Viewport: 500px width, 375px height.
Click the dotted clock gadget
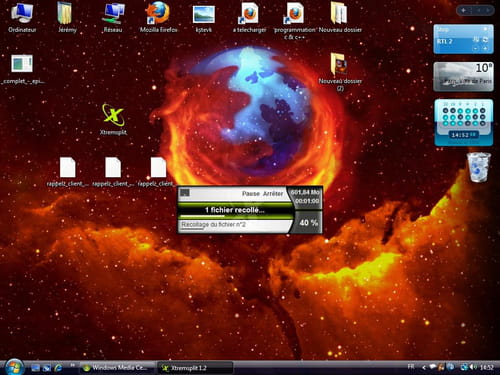click(464, 122)
